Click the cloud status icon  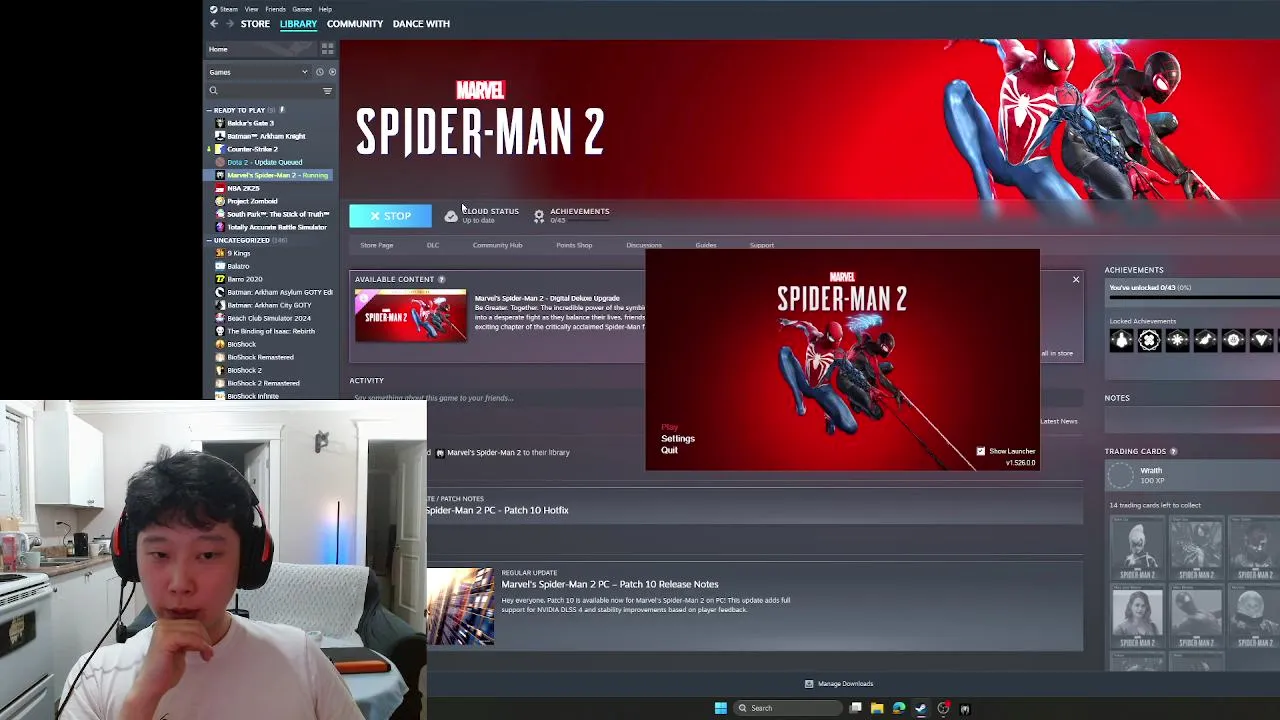point(451,216)
